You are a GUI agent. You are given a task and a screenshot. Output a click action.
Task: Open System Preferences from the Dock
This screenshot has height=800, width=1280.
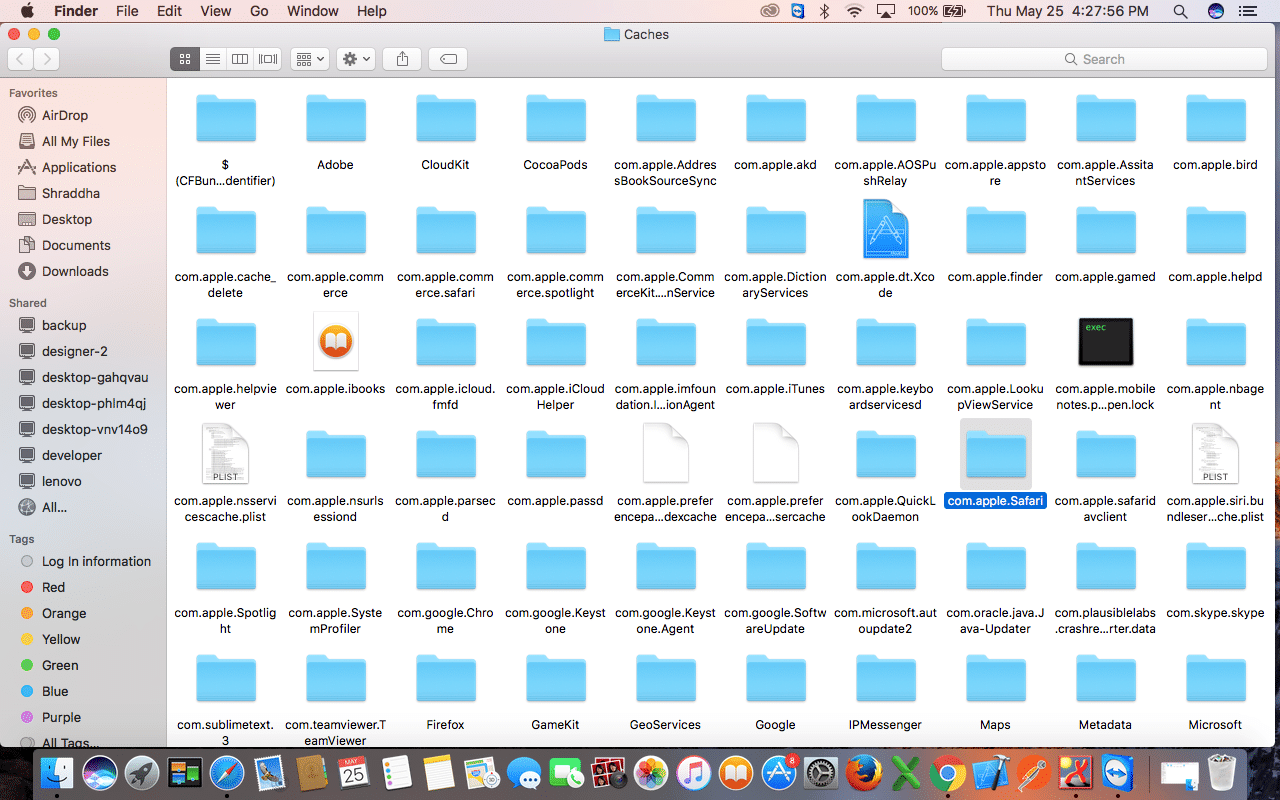pos(821,774)
